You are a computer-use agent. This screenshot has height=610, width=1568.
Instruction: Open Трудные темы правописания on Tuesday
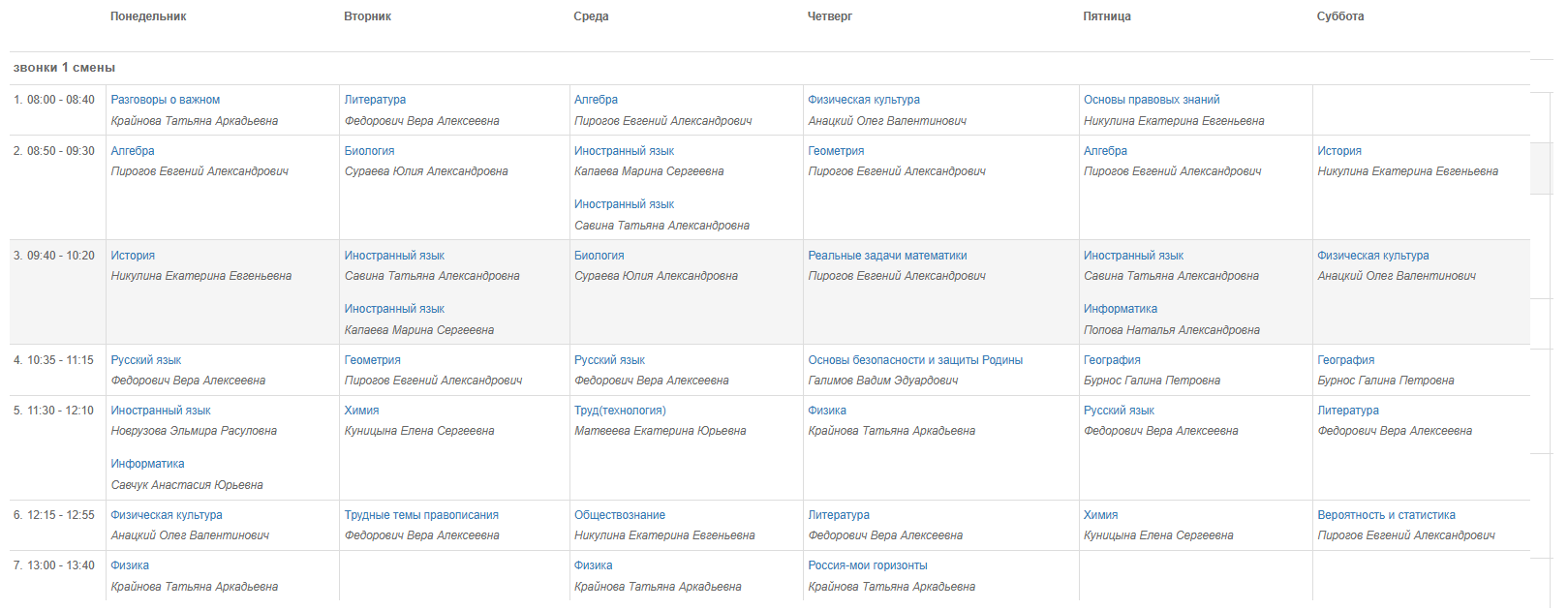tap(421, 515)
